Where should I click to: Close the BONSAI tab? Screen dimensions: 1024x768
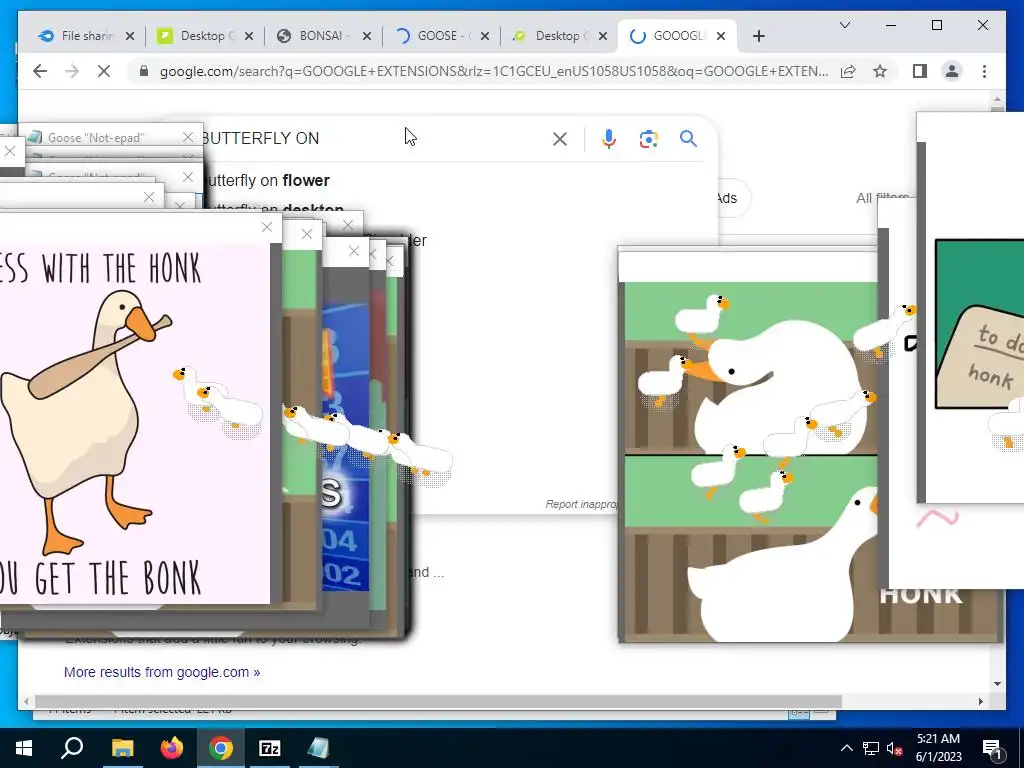pos(367,36)
